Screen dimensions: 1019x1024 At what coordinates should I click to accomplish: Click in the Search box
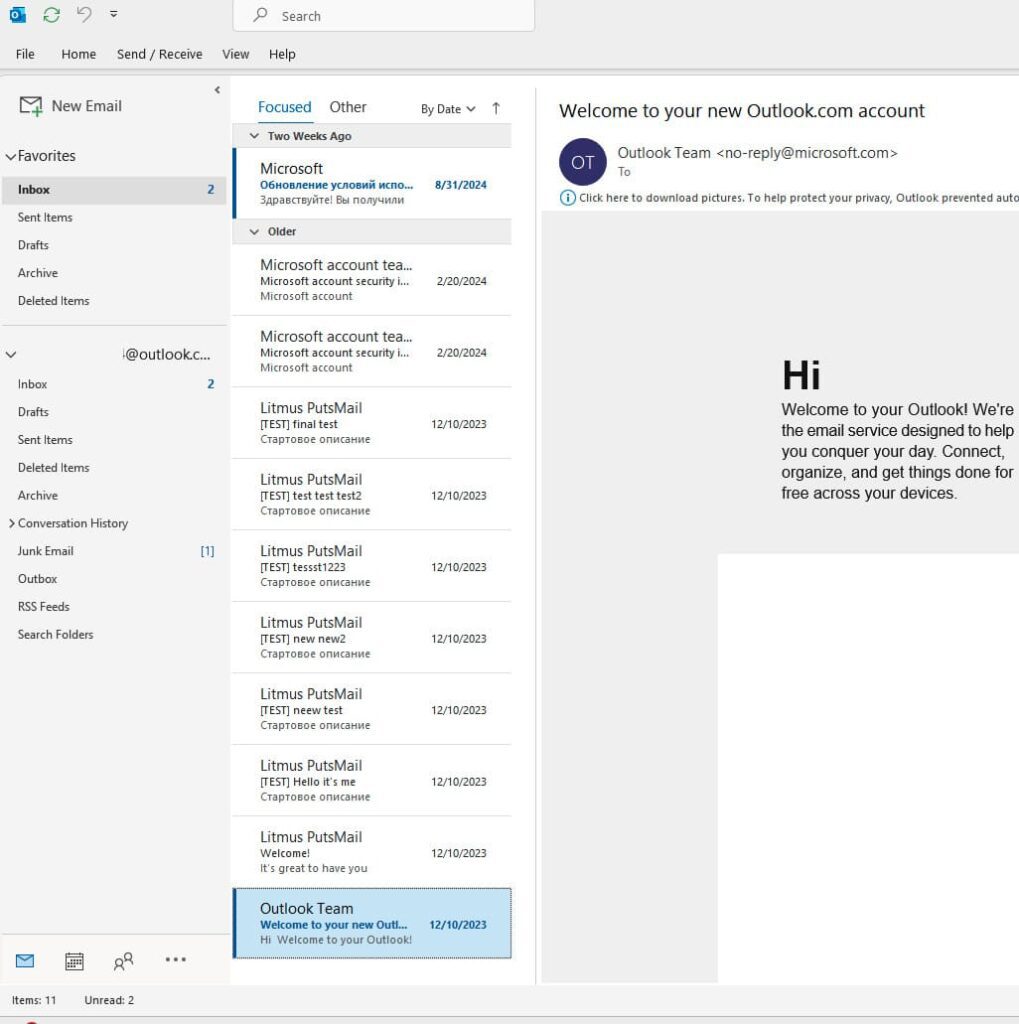[383, 16]
